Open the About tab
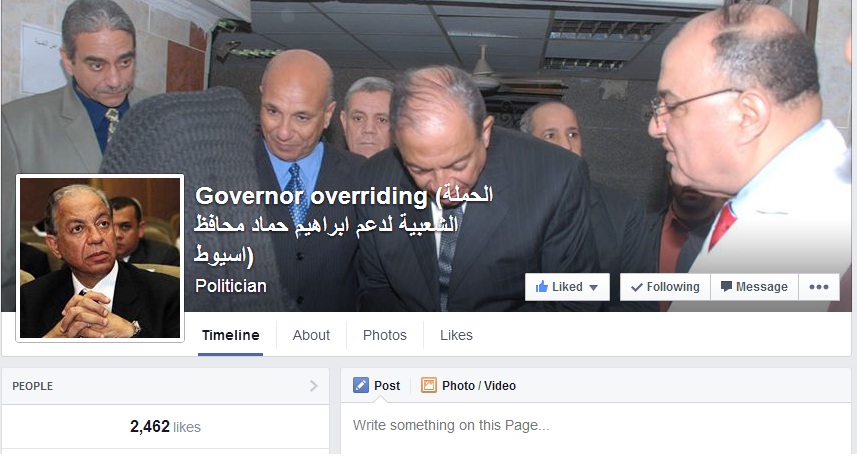Image resolution: width=857 pixels, height=460 pixels. (311, 335)
